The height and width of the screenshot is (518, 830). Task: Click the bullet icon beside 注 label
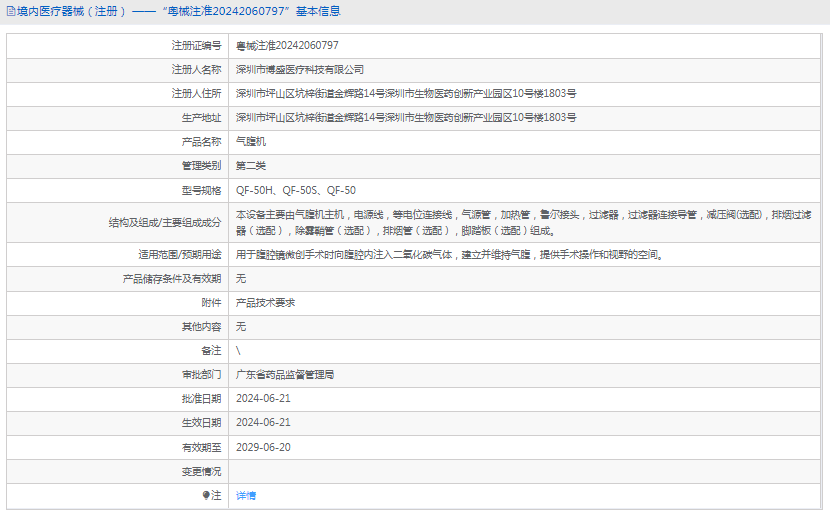206,495
